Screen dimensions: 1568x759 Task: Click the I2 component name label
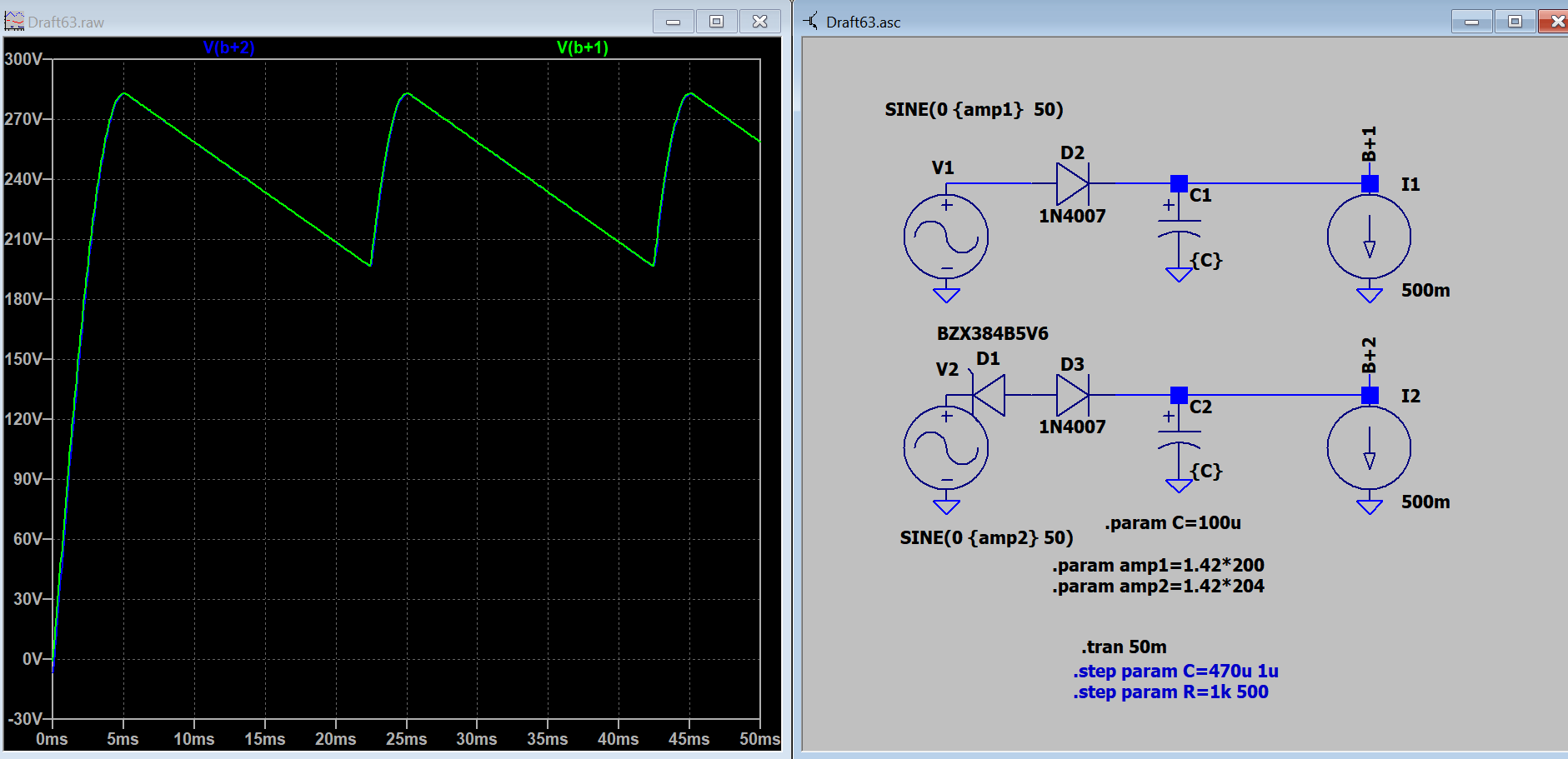tap(1410, 396)
